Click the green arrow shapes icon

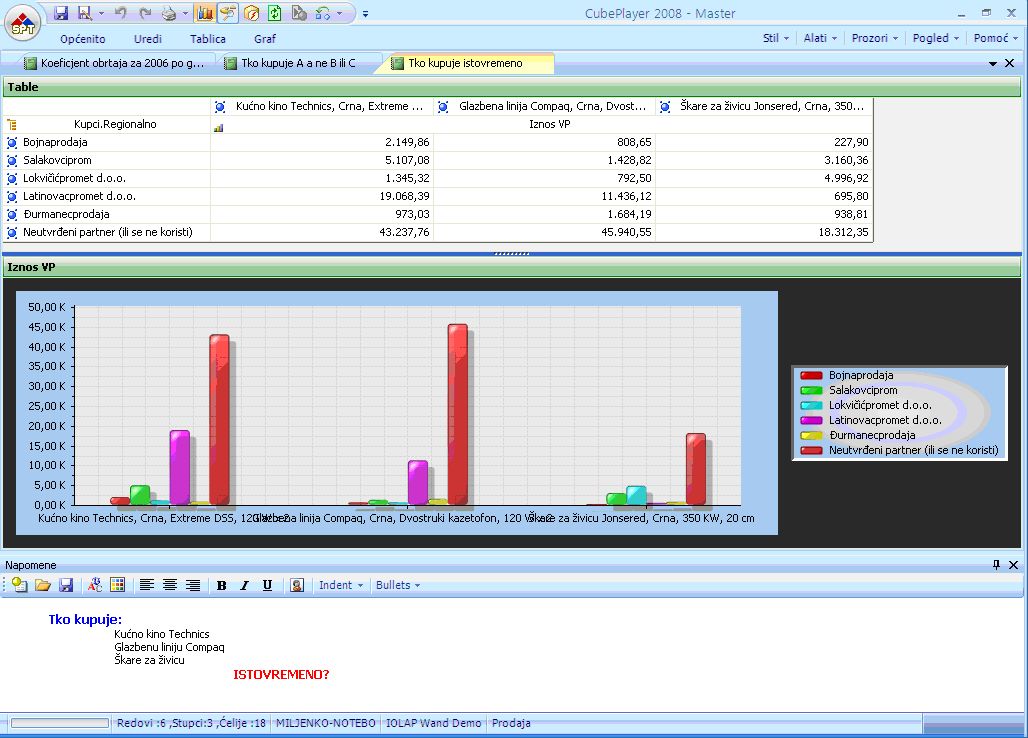(323, 13)
